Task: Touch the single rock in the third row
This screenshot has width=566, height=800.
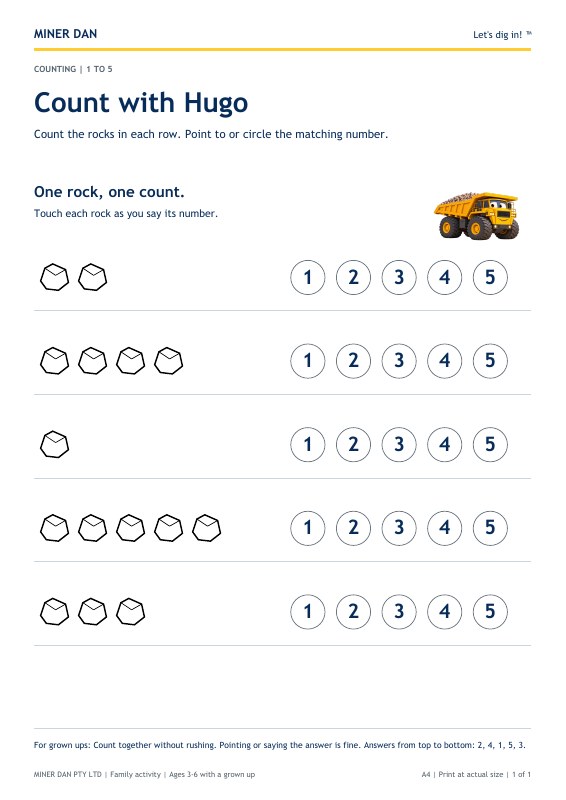Action: pyautogui.click(x=55, y=444)
